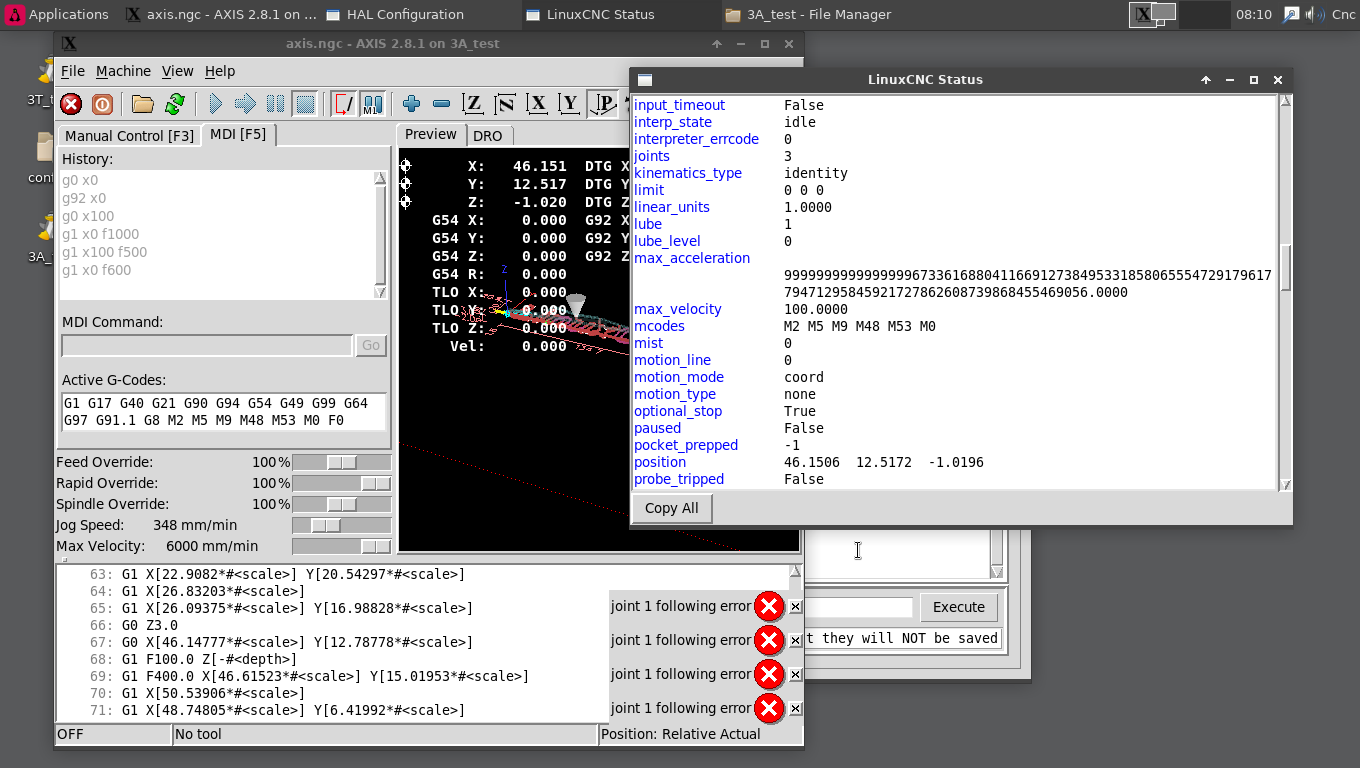This screenshot has width=1360, height=768.
Task: Select history entry 'g92 x0'
Action: pos(84,198)
